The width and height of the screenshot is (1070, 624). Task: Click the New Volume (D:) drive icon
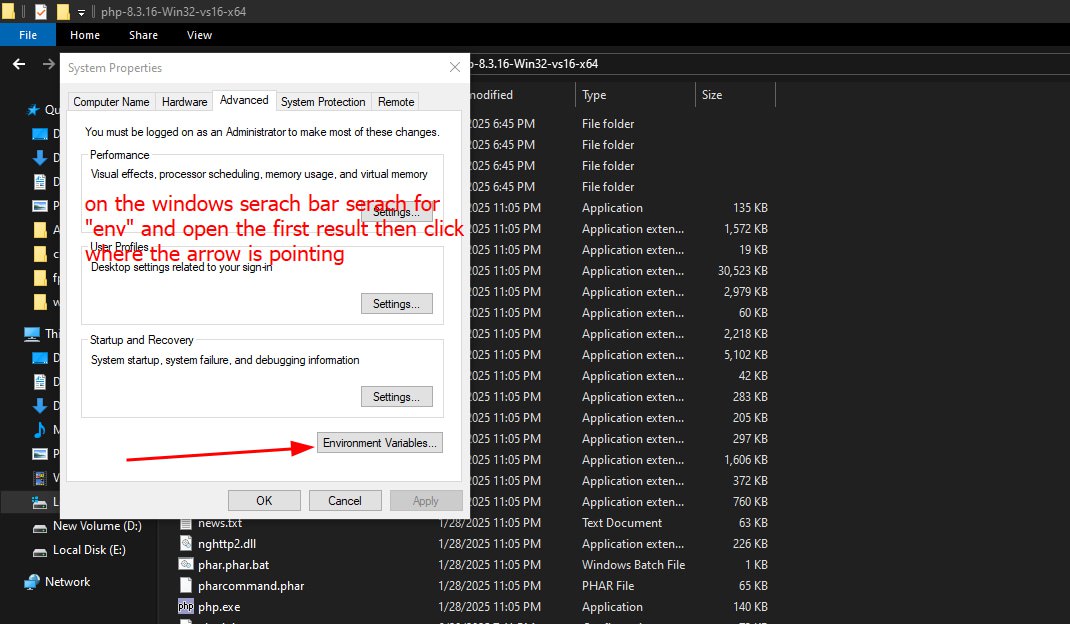[40, 527]
